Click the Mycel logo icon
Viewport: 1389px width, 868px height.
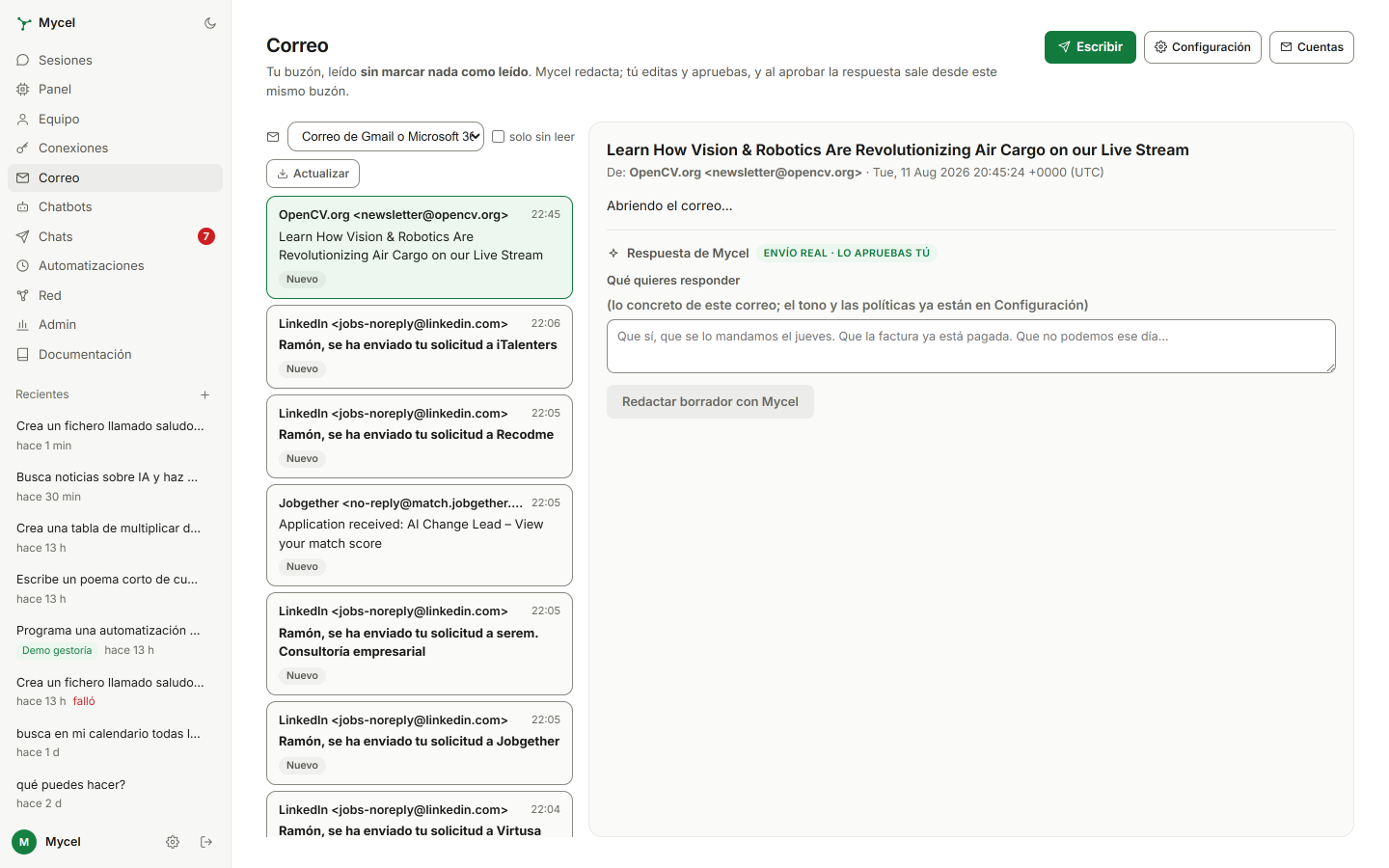click(x=24, y=23)
